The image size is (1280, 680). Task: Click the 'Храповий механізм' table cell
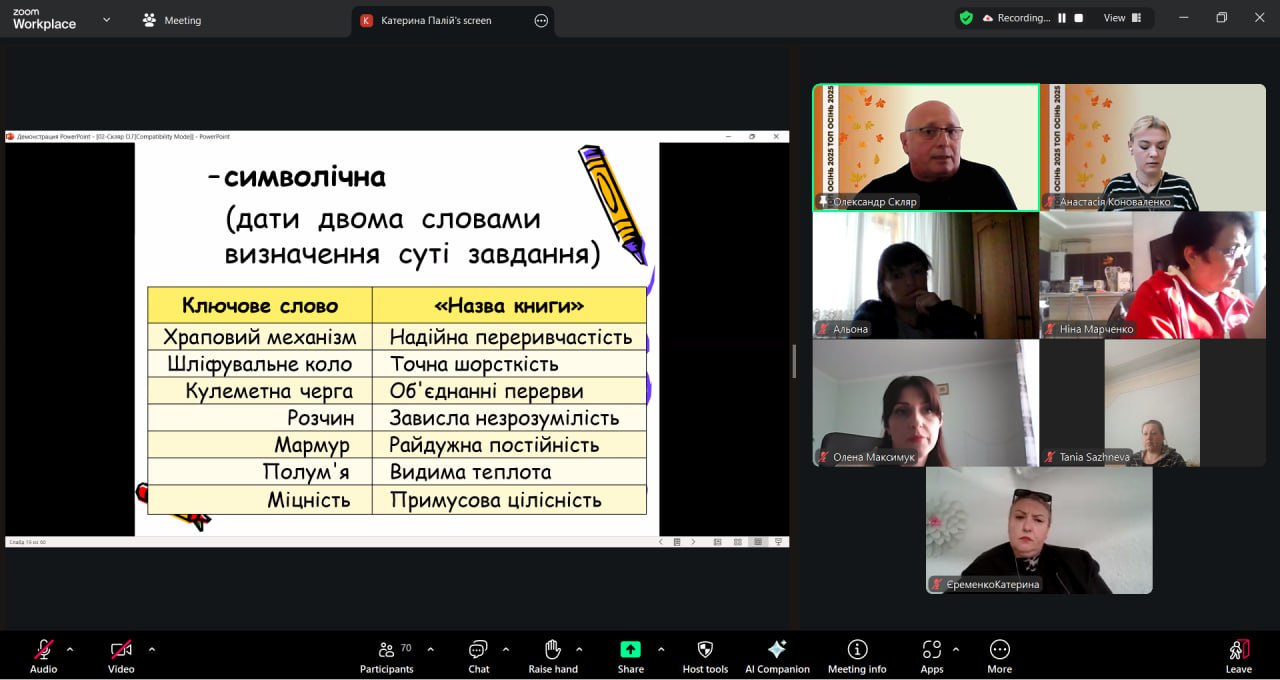coord(260,337)
